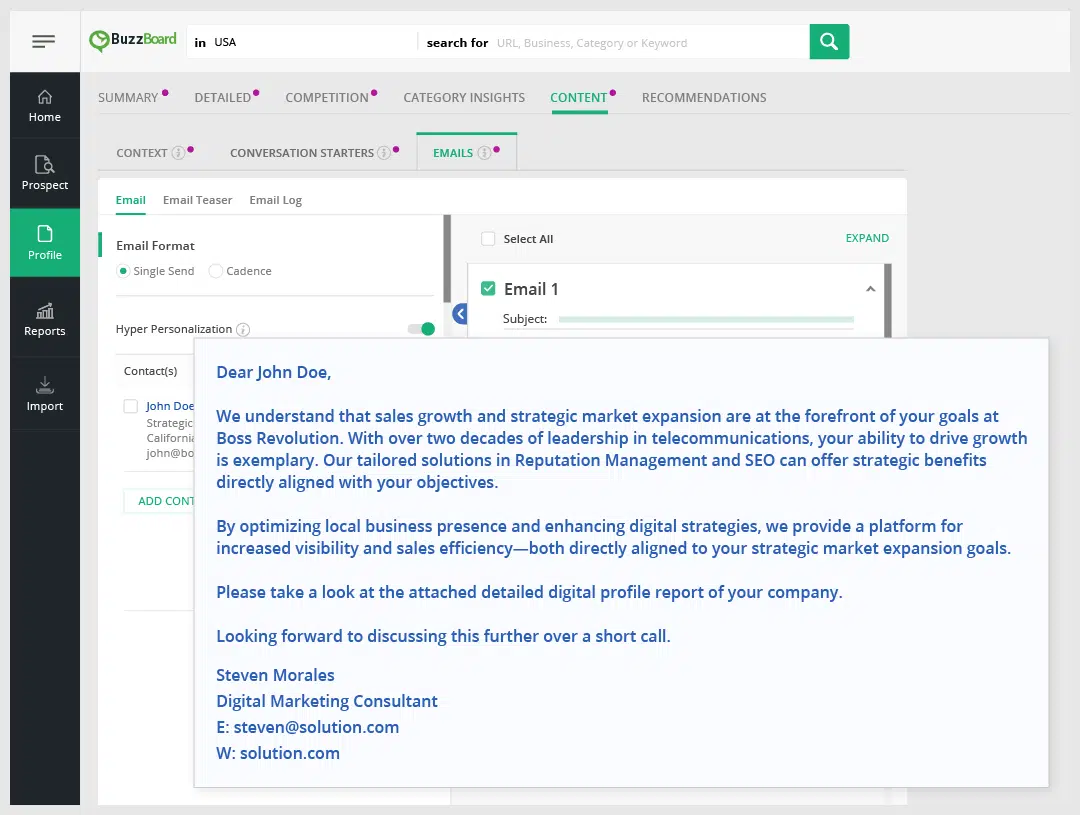Open the hamburger menu icon
Screen dimensions: 1080x815
[x=43, y=41]
